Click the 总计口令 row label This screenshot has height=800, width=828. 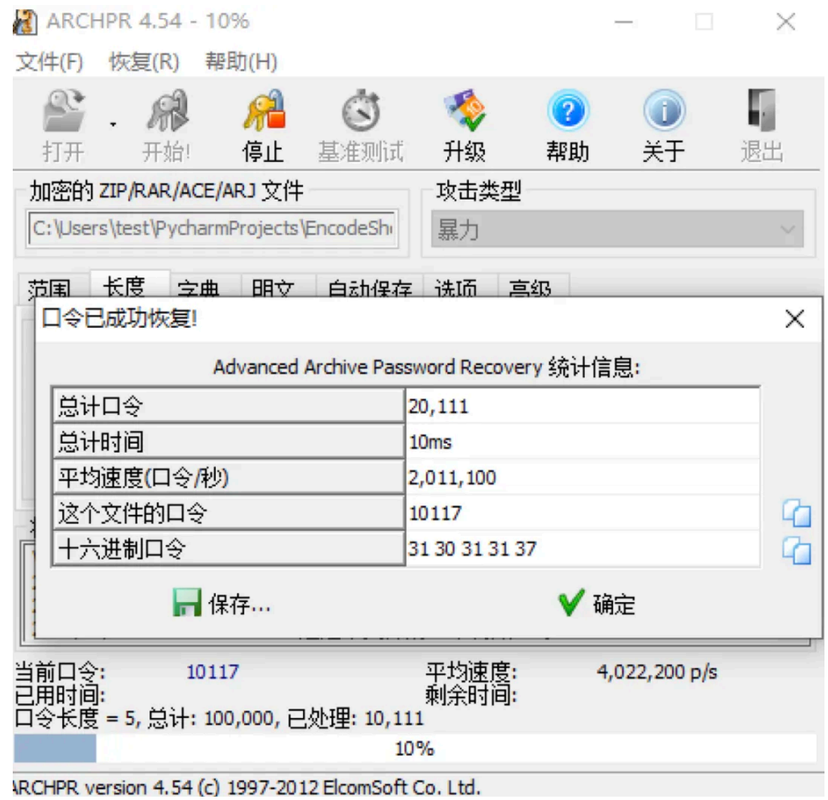pyautogui.click(x=229, y=406)
